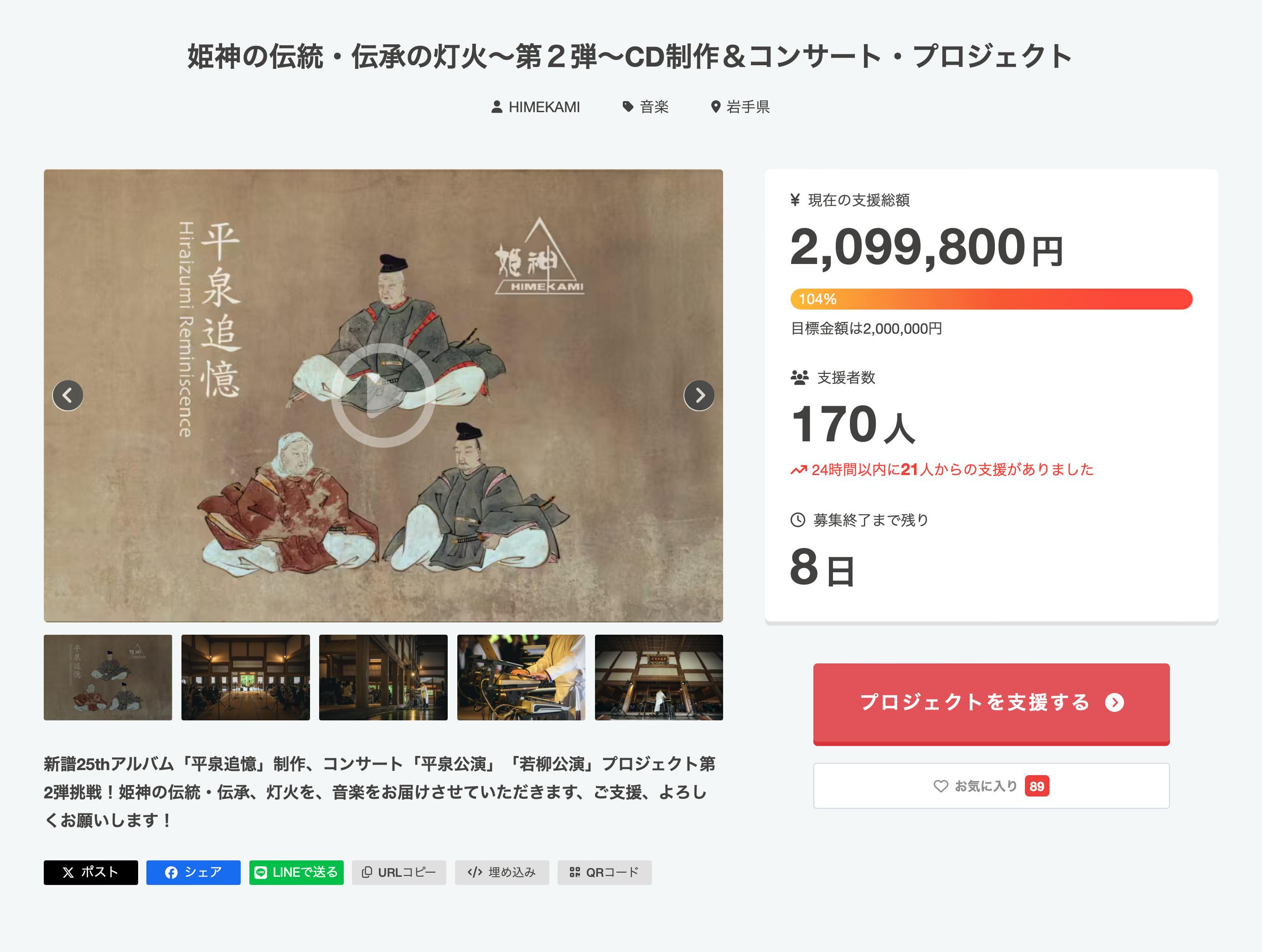Select the first thumbnail with painted figures
Image resolution: width=1262 pixels, height=952 pixels.
click(108, 678)
